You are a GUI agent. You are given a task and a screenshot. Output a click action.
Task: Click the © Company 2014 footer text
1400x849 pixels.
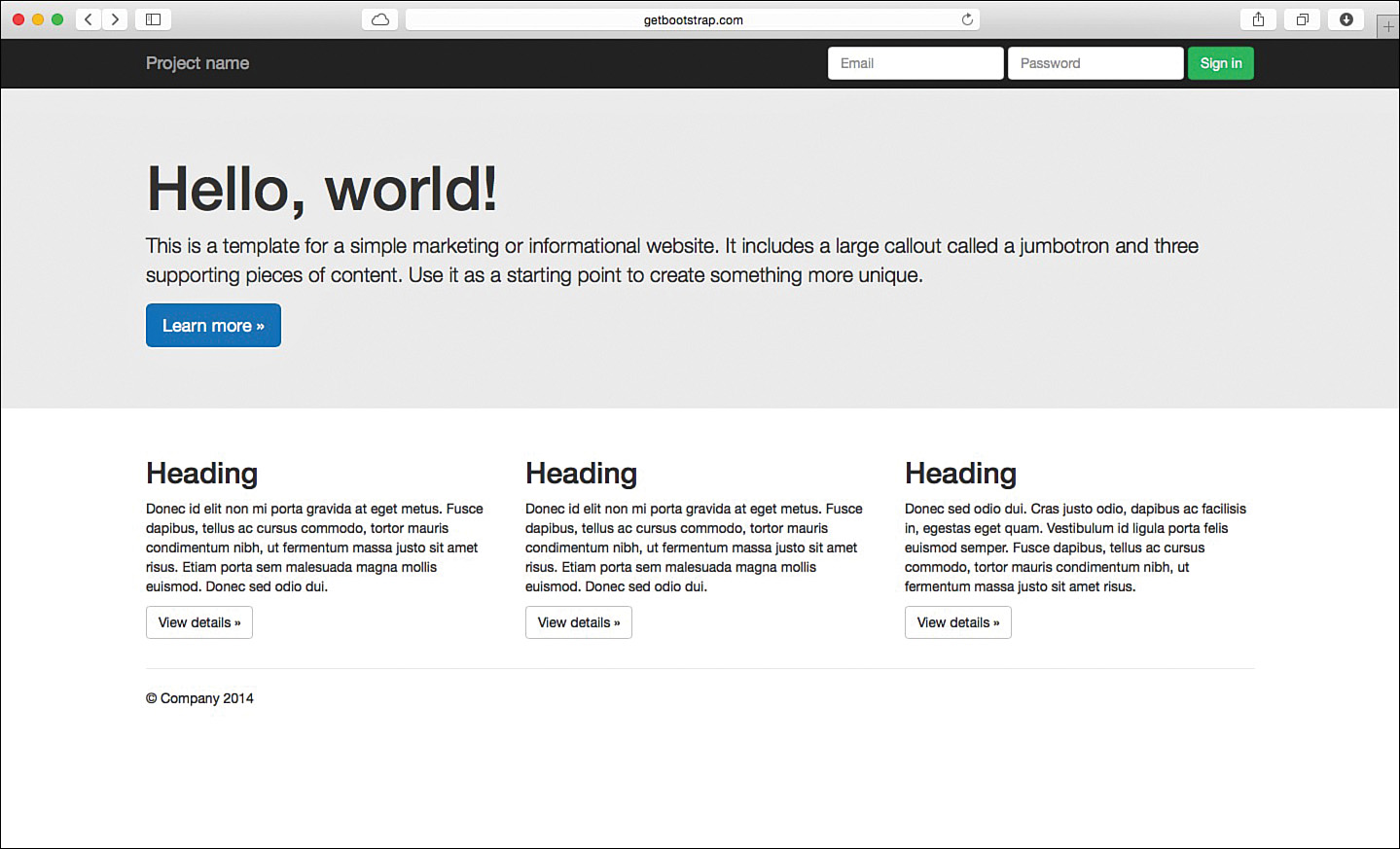199,698
